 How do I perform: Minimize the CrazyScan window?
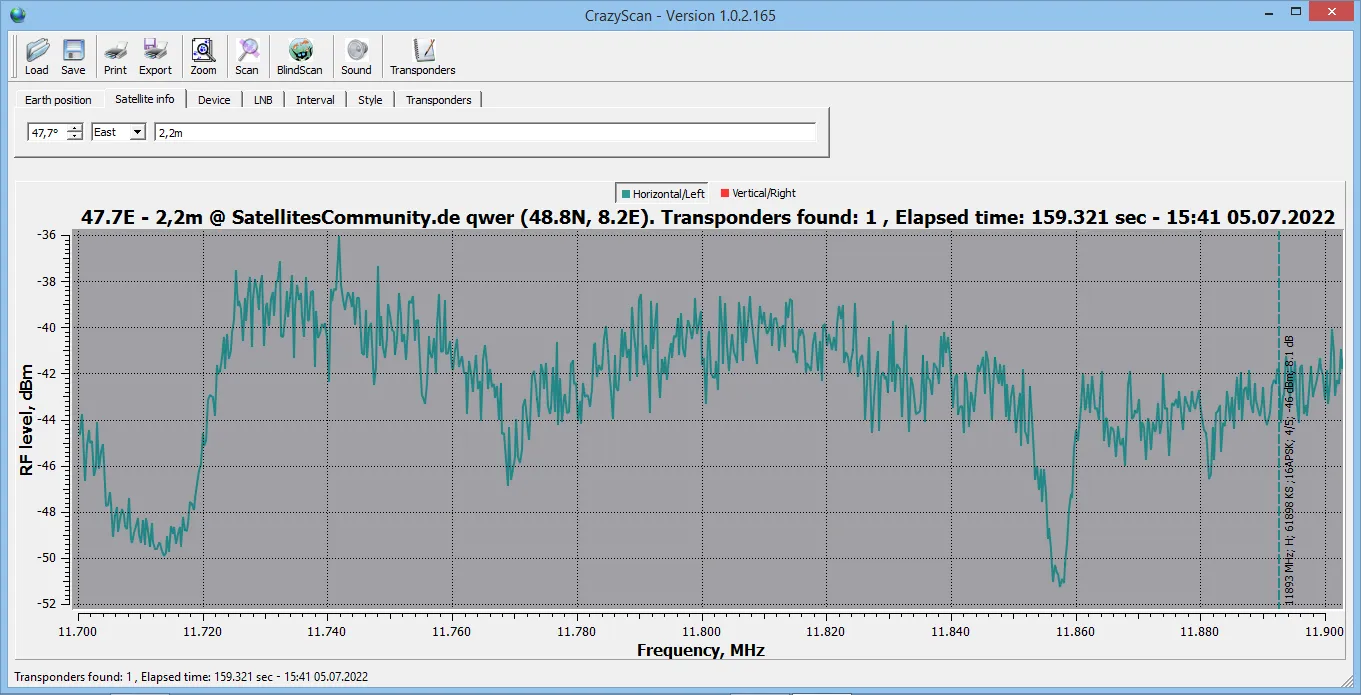click(x=1270, y=12)
